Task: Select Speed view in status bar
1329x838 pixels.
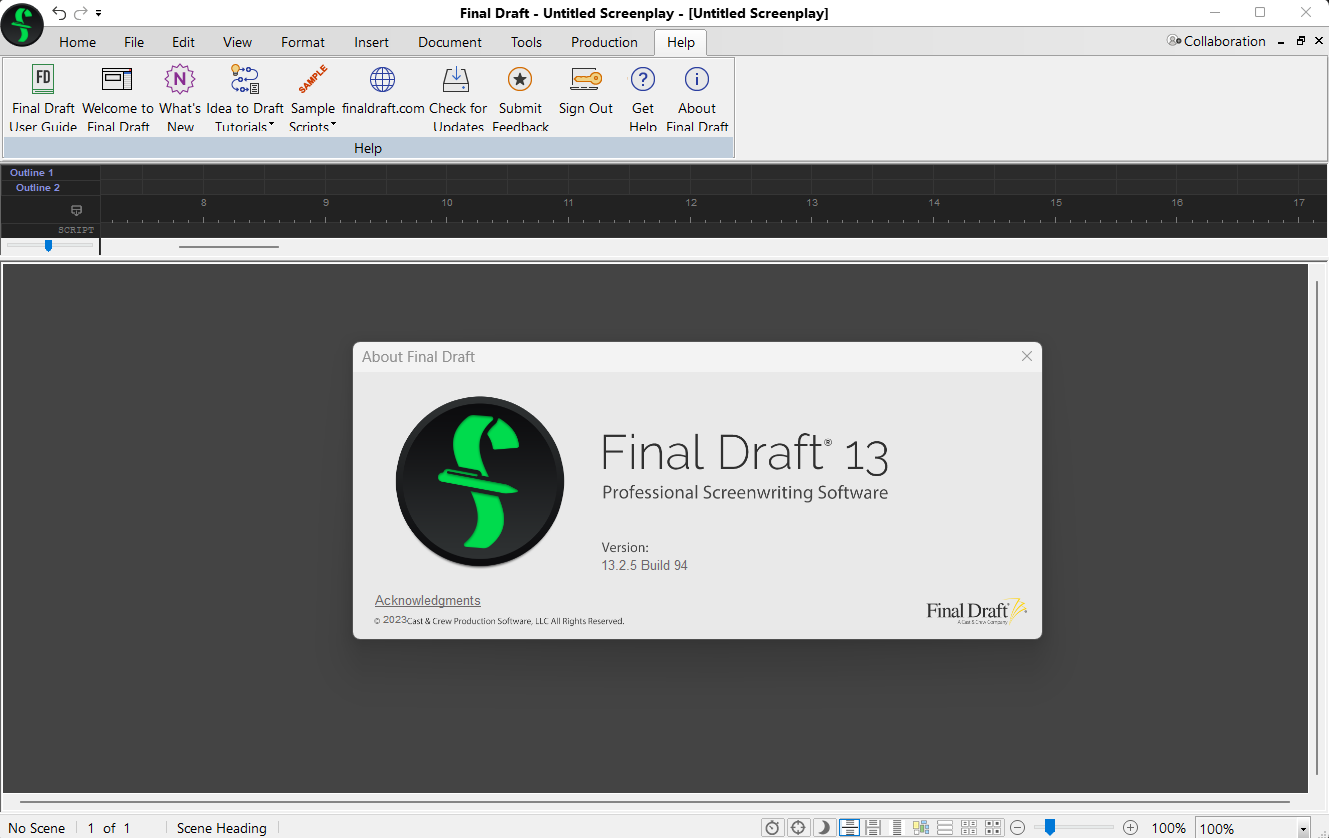Action: 897,827
